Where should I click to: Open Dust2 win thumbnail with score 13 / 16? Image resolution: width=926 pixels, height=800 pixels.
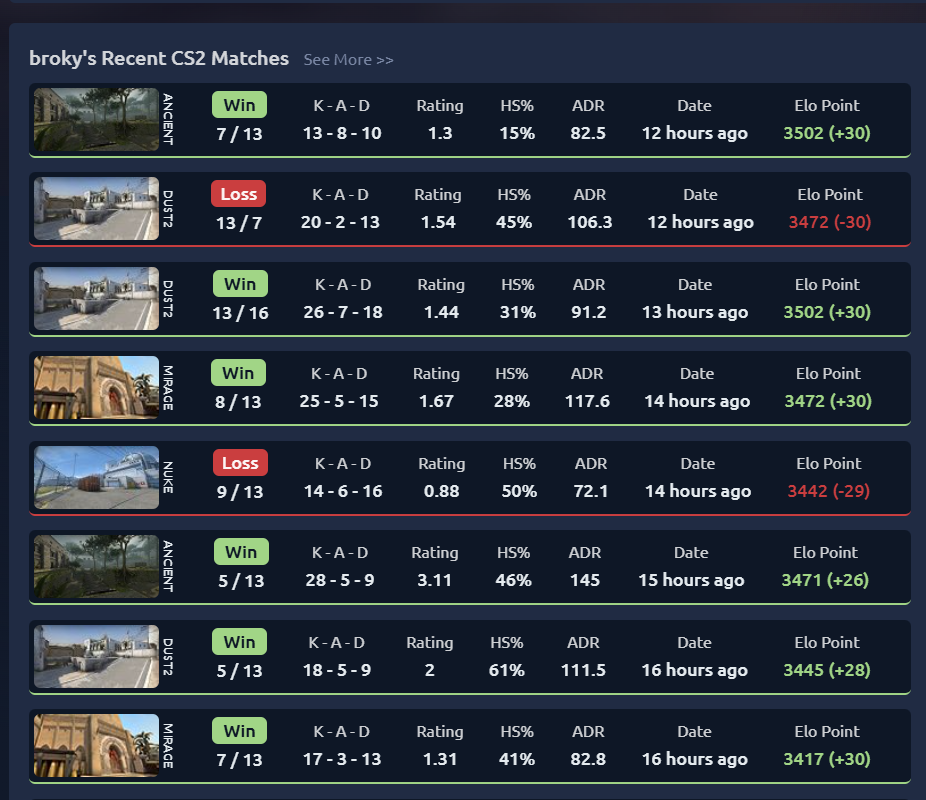pyautogui.click(x=96, y=298)
